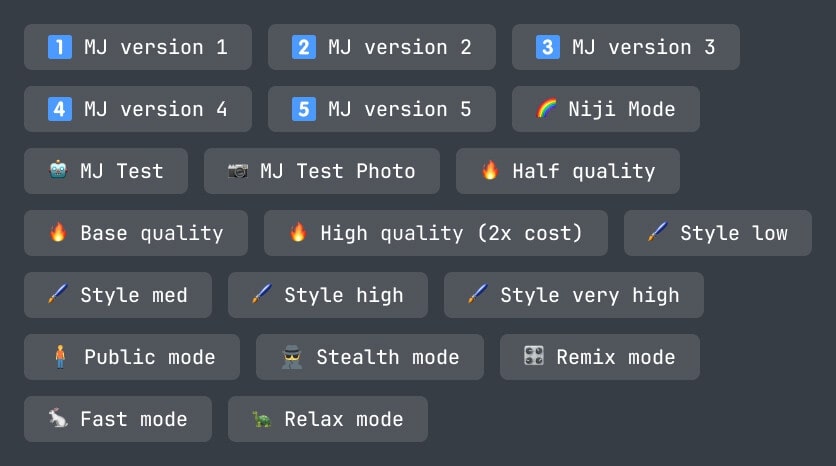Click the blue number 5 icon

pos(304,109)
